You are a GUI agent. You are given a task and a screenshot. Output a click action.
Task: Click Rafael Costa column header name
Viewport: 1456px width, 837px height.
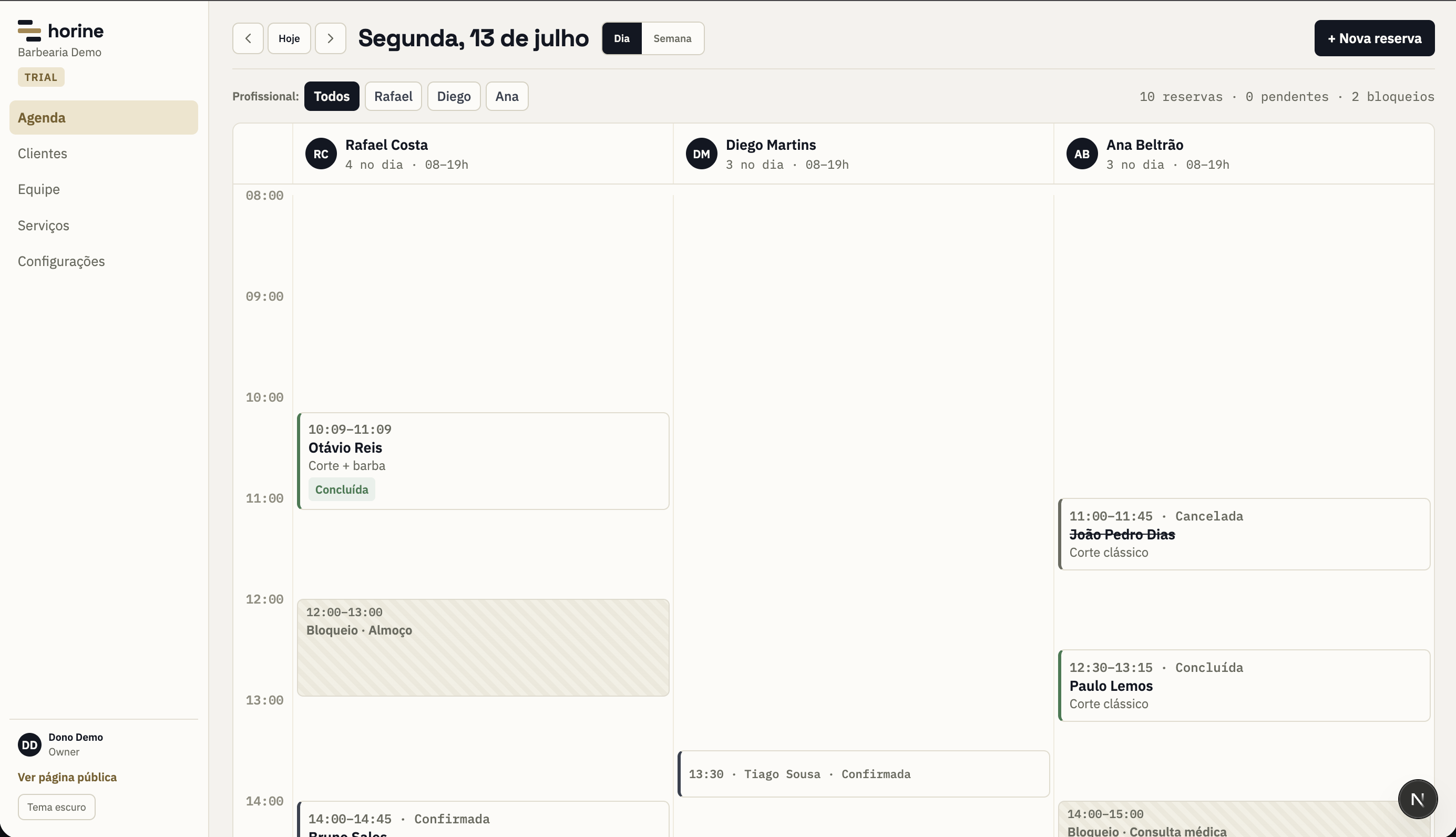point(386,145)
